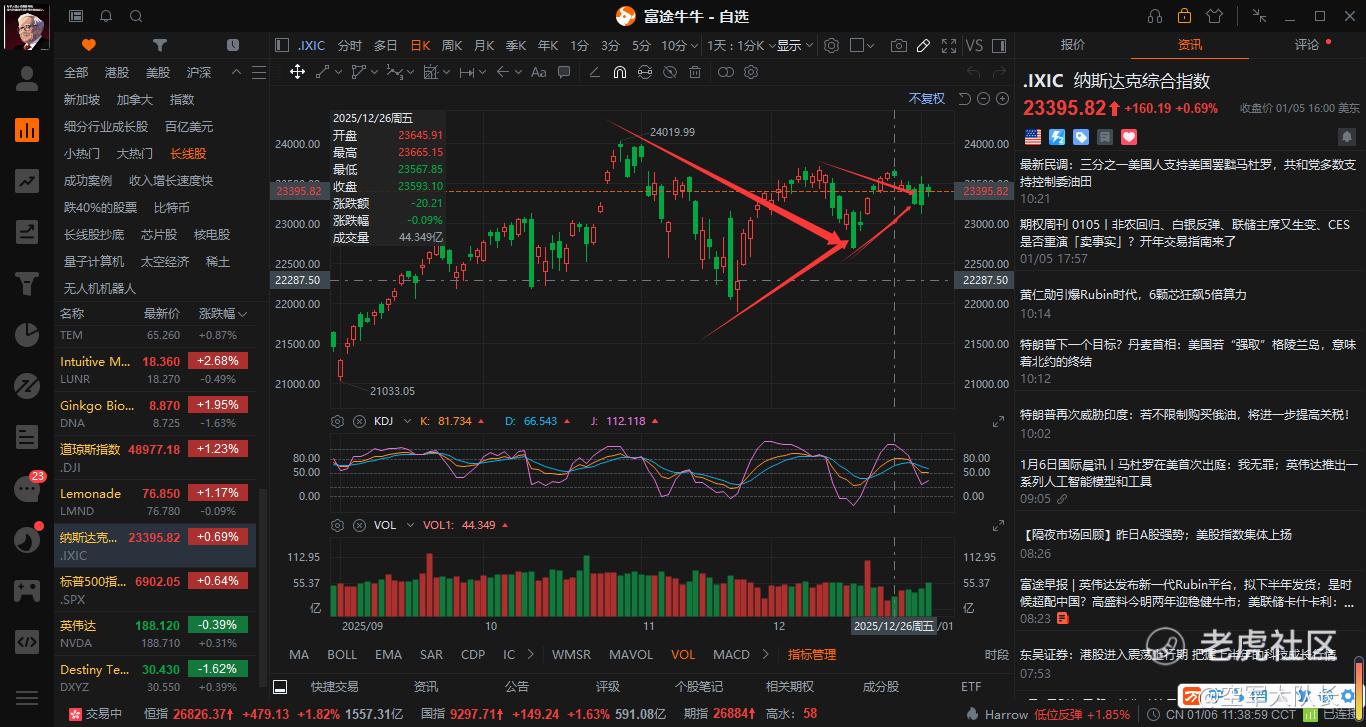This screenshot has height=727, width=1366.
Task: Pick the trend line drawing tool
Action: tap(323, 72)
